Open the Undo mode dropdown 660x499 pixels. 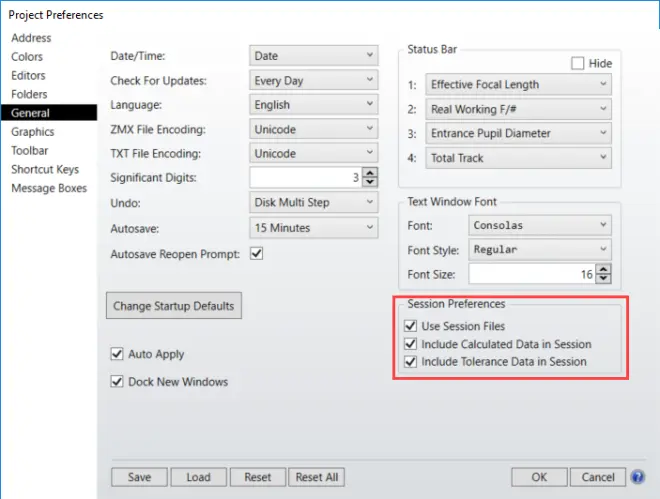[x=314, y=202]
